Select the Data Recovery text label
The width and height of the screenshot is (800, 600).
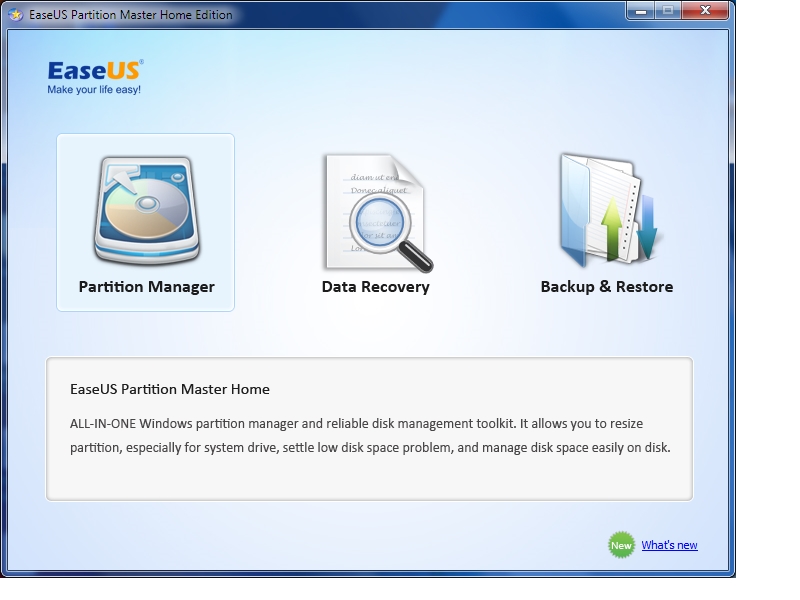375,287
